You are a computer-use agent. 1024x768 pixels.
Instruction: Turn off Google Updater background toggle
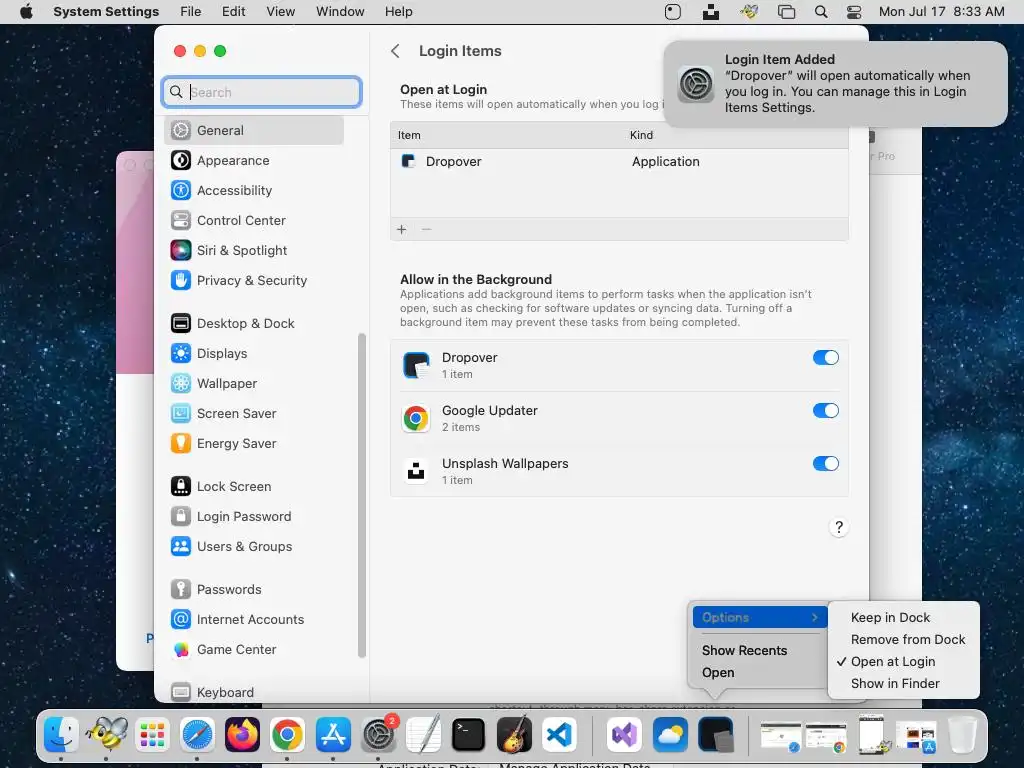tap(825, 410)
